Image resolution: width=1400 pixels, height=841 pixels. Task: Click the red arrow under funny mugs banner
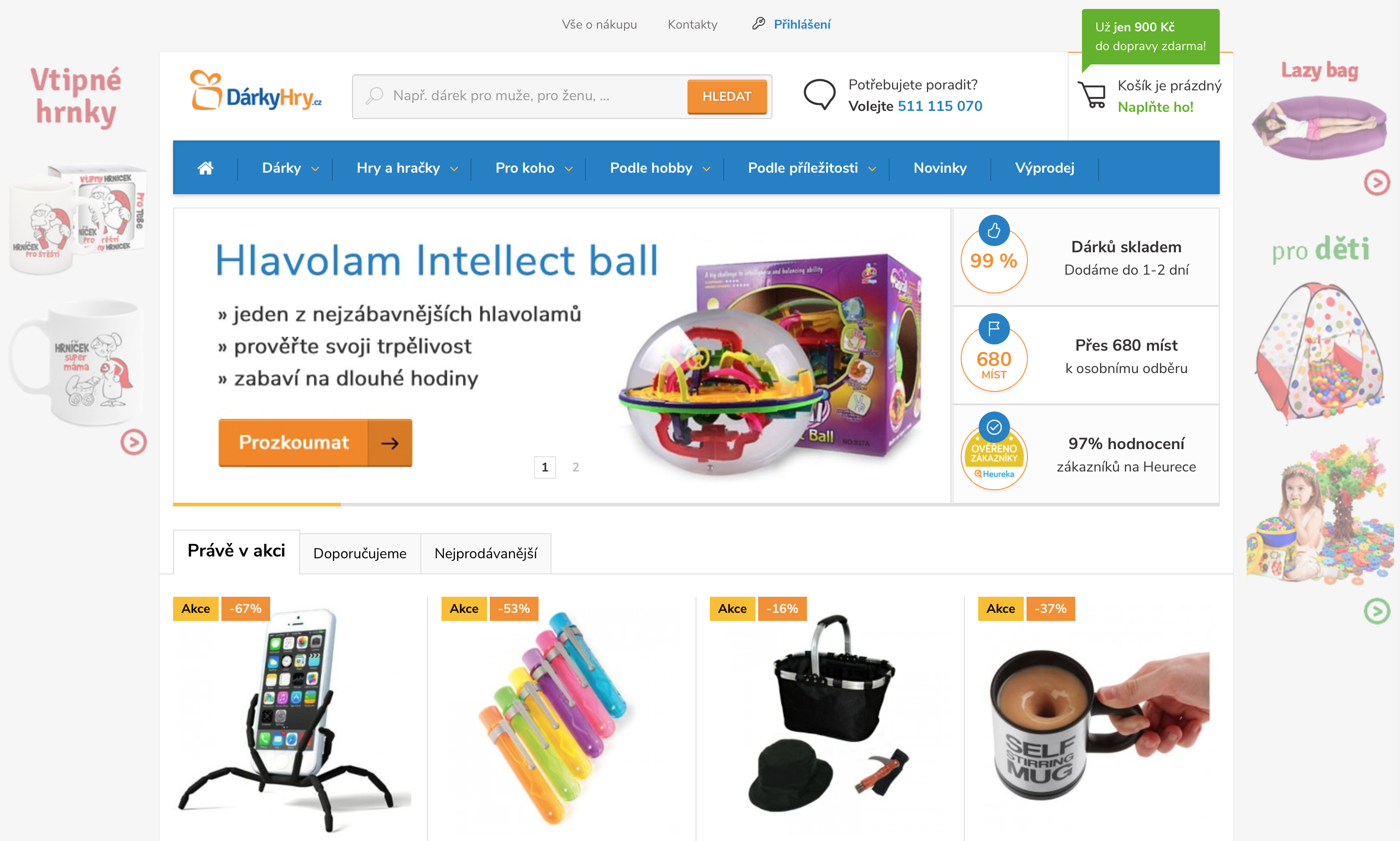pos(134,442)
